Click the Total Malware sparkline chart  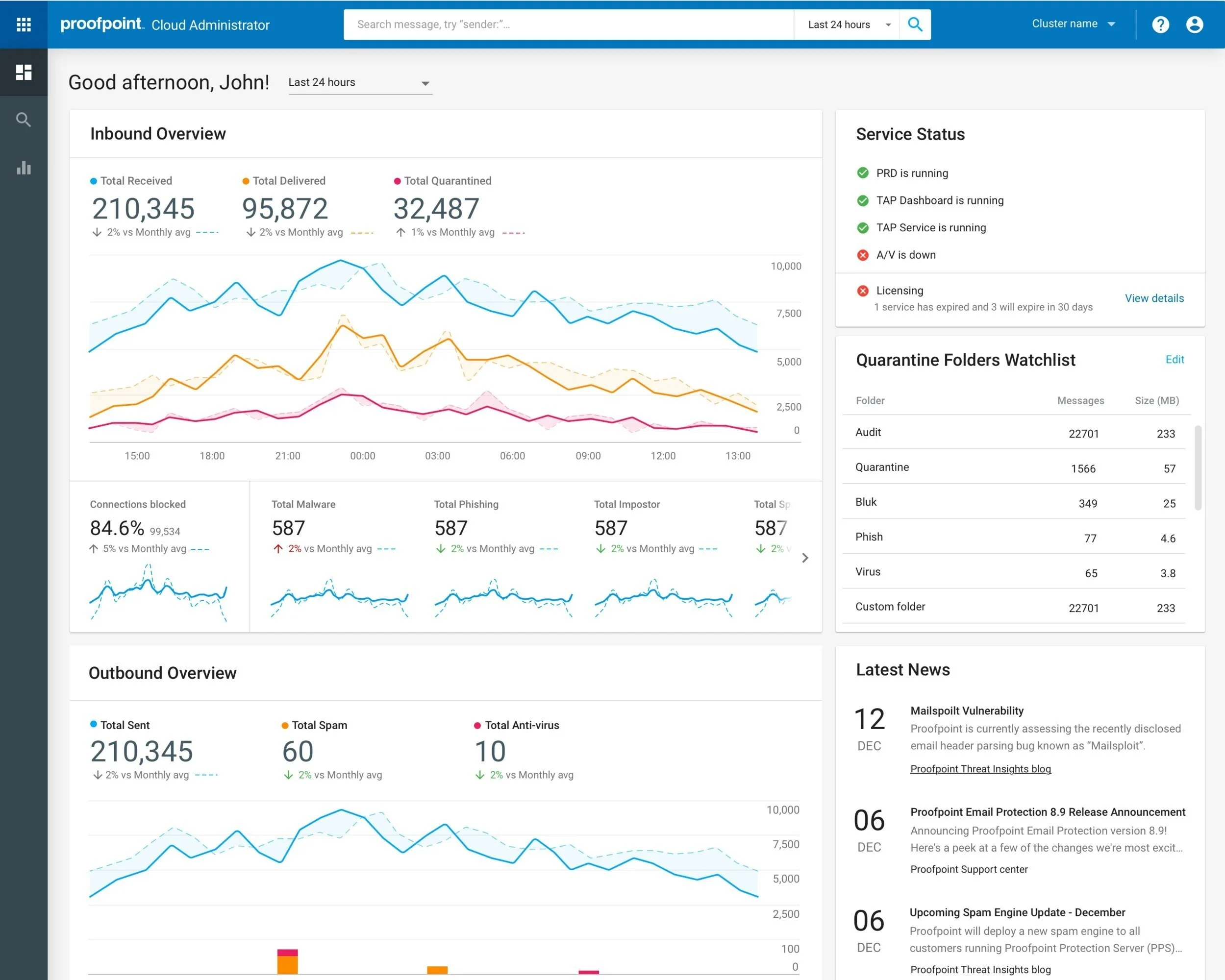[x=340, y=598]
